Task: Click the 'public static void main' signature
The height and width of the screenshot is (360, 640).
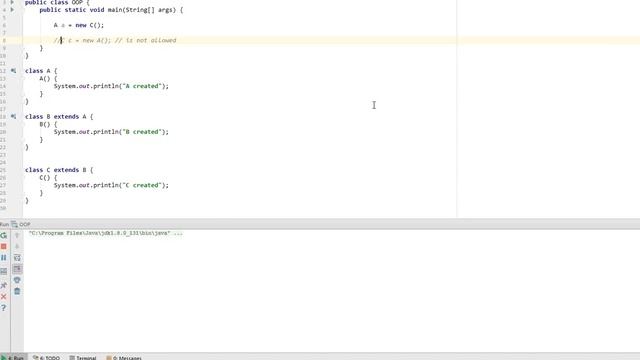Action: (x=111, y=9)
